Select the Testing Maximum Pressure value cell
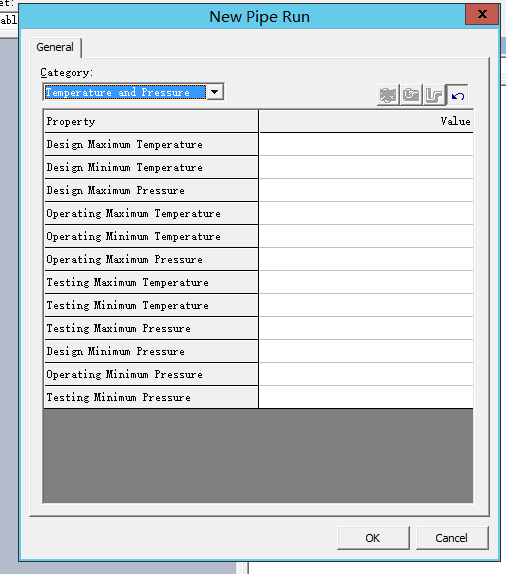The height and width of the screenshot is (574, 506). pos(366,328)
